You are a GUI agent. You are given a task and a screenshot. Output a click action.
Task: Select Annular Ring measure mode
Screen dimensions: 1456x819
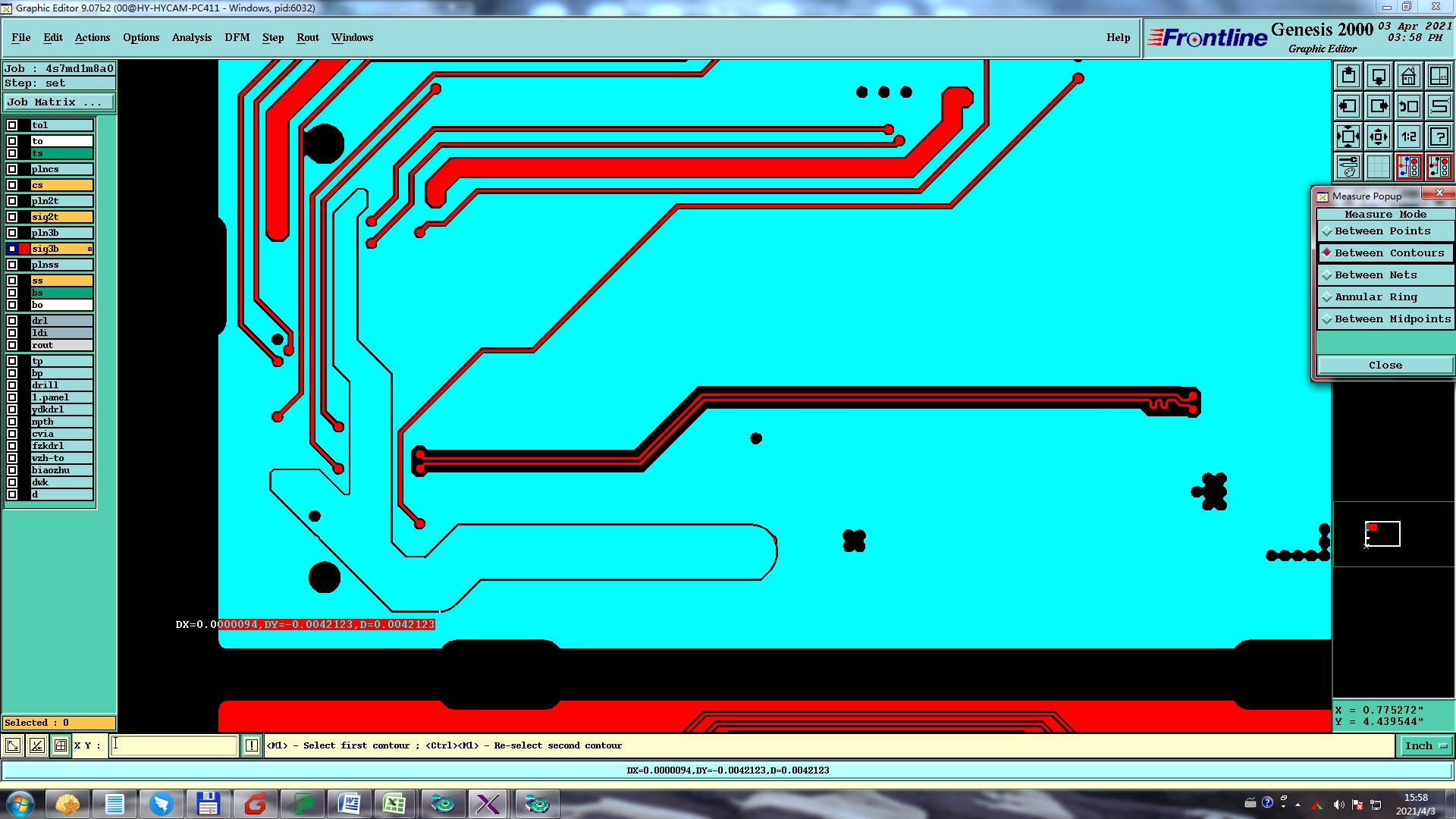click(1376, 297)
